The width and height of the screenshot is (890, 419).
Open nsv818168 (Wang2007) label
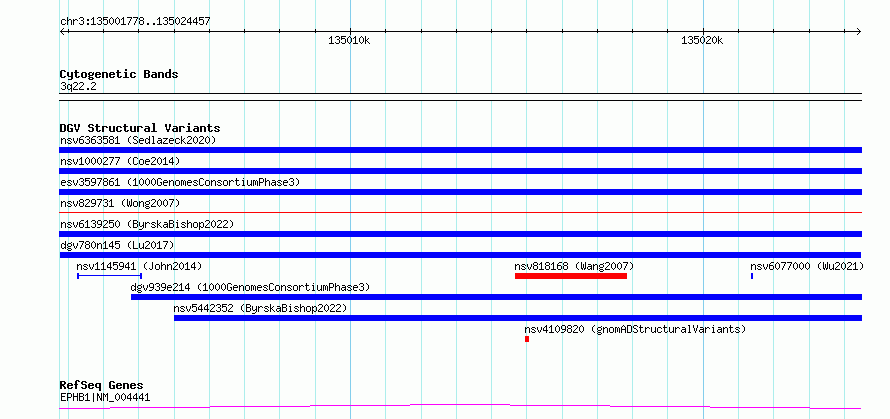tap(574, 266)
